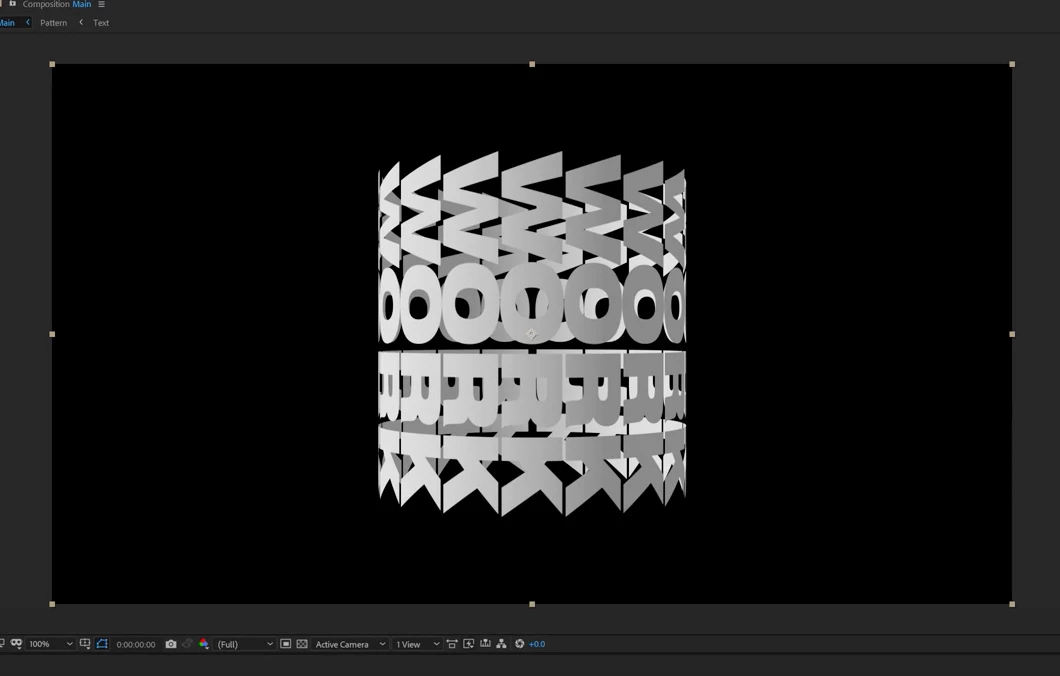Select the Main tab in the composition navigator
Viewport: 1060px width, 676px height.
[7, 22]
